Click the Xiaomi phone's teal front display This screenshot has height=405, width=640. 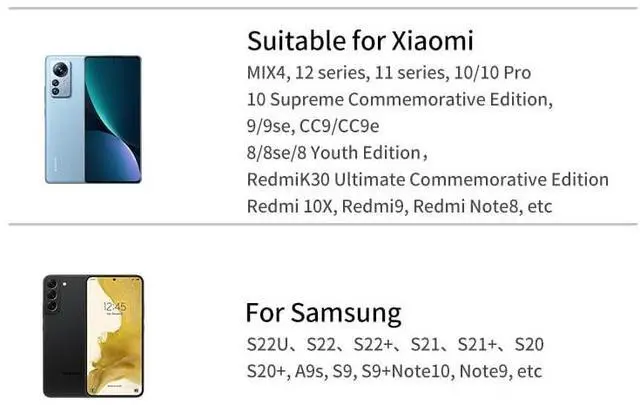(112, 120)
